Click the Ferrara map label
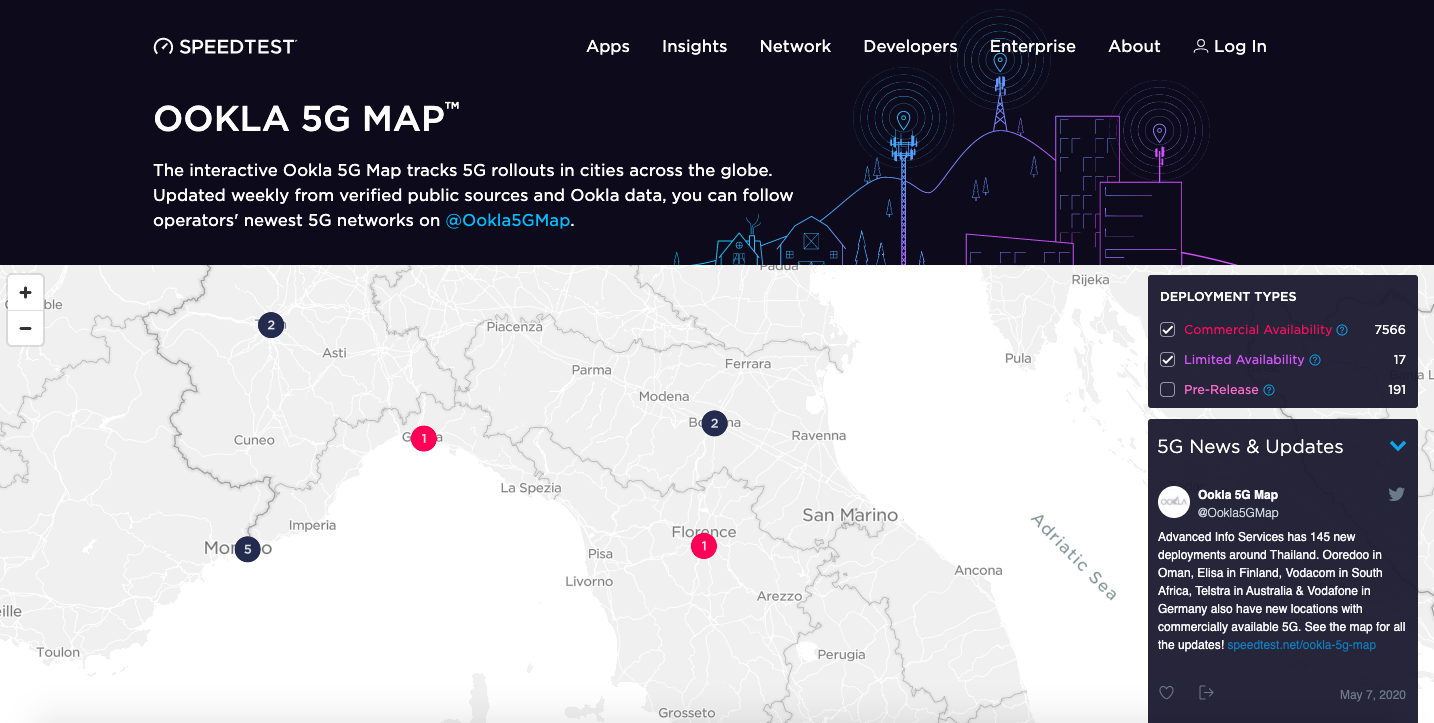The width and height of the screenshot is (1434, 723). click(748, 363)
